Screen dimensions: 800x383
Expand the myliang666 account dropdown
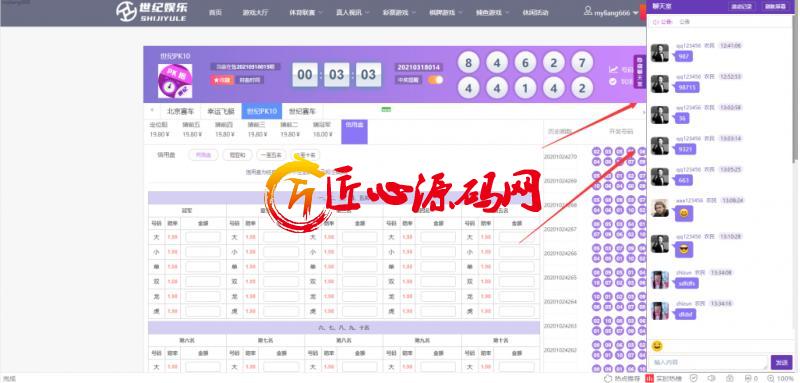tap(635, 13)
